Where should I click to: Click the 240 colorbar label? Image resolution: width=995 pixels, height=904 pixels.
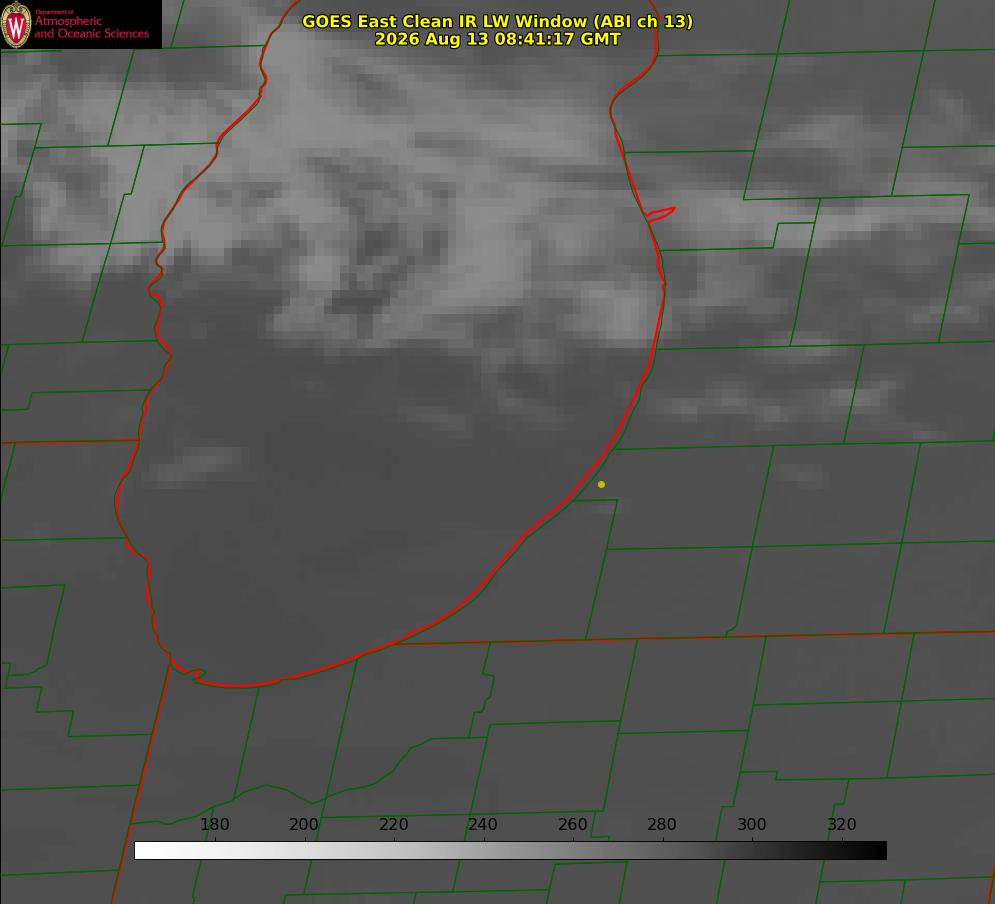(x=483, y=824)
